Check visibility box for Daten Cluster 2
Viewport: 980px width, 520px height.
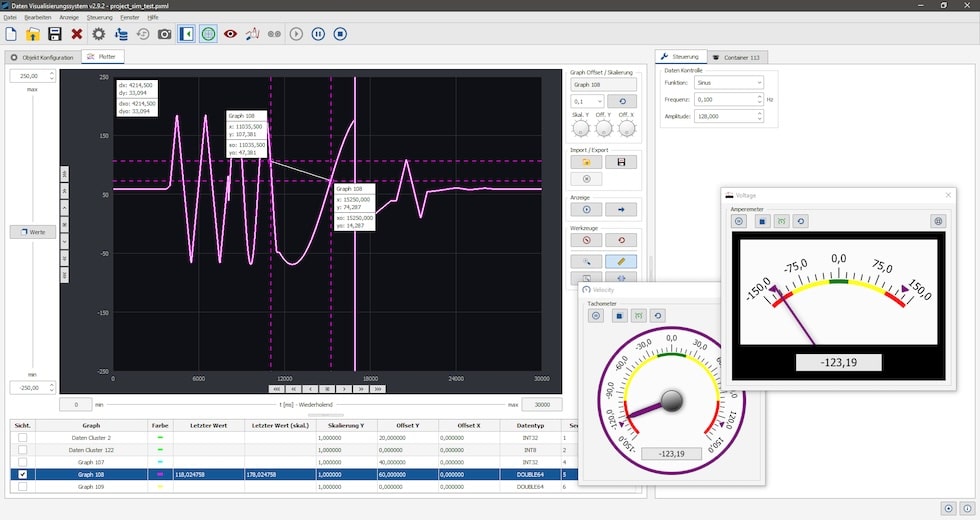[x=23, y=438]
